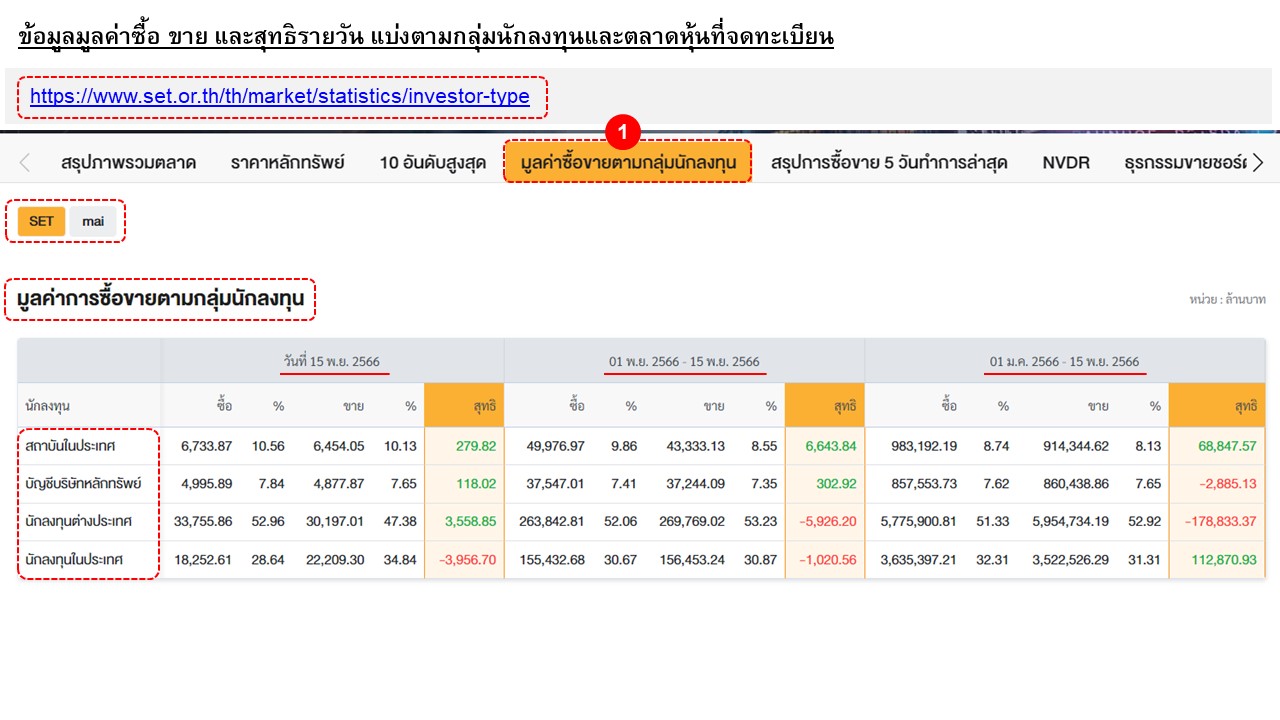The height and width of the screenshot is (720, 1280).
Task: Switch to the mai market view
Action: coord(95,221)
